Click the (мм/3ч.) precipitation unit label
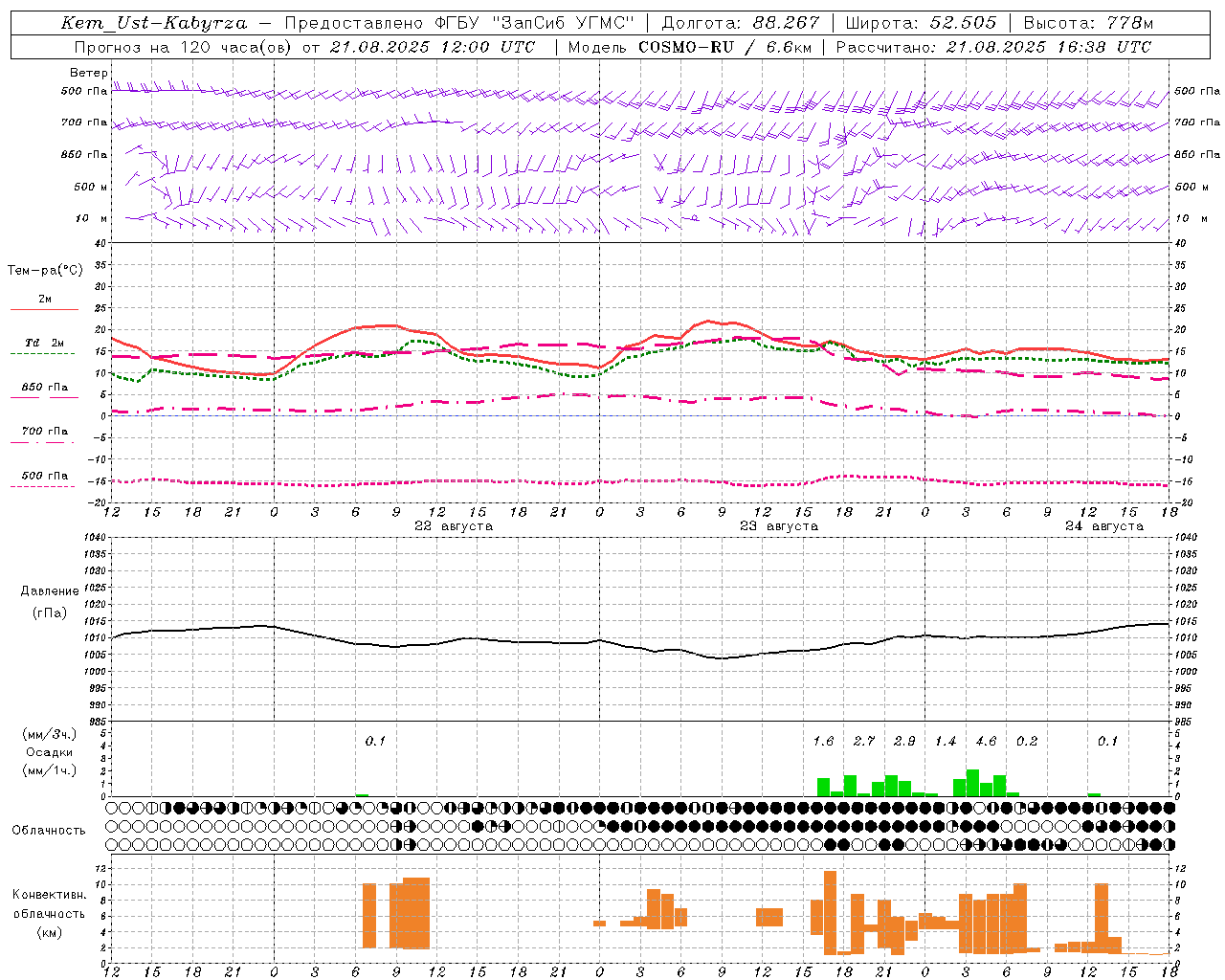Screen dimensions: 1225x980 50,734
